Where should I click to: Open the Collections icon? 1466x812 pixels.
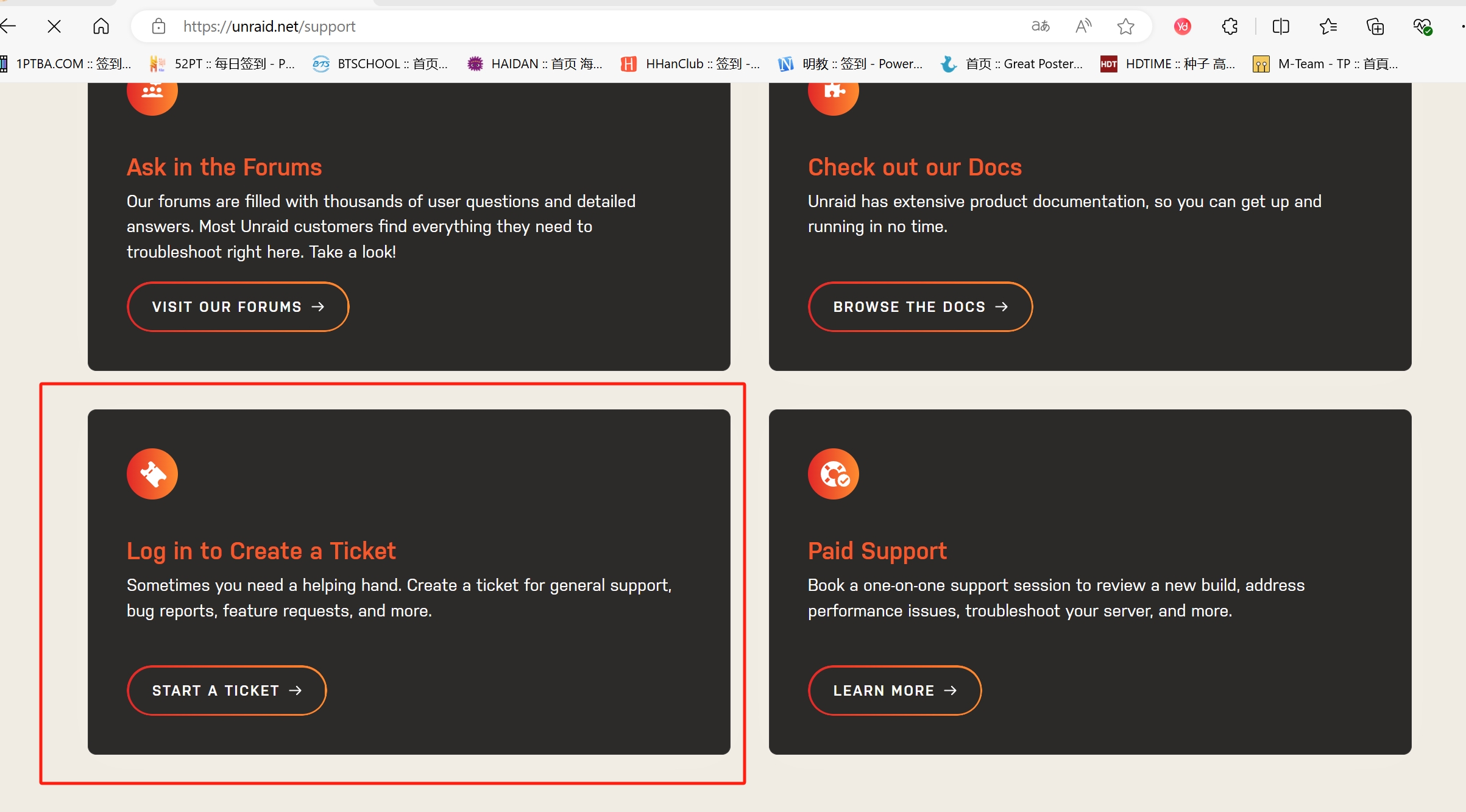coord(1375,26)
